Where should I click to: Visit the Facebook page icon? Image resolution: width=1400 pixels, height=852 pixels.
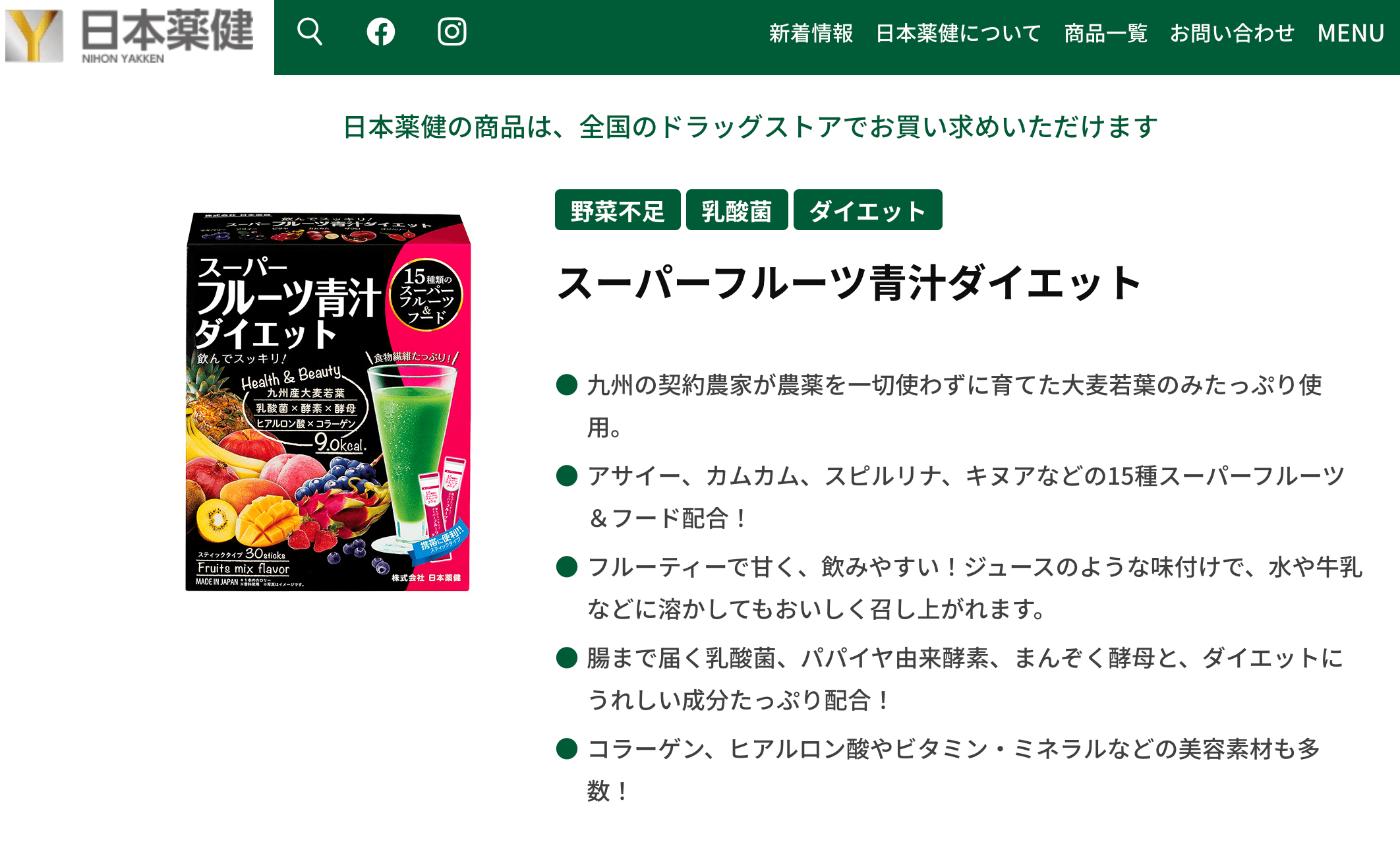click(x=381, y=32)
